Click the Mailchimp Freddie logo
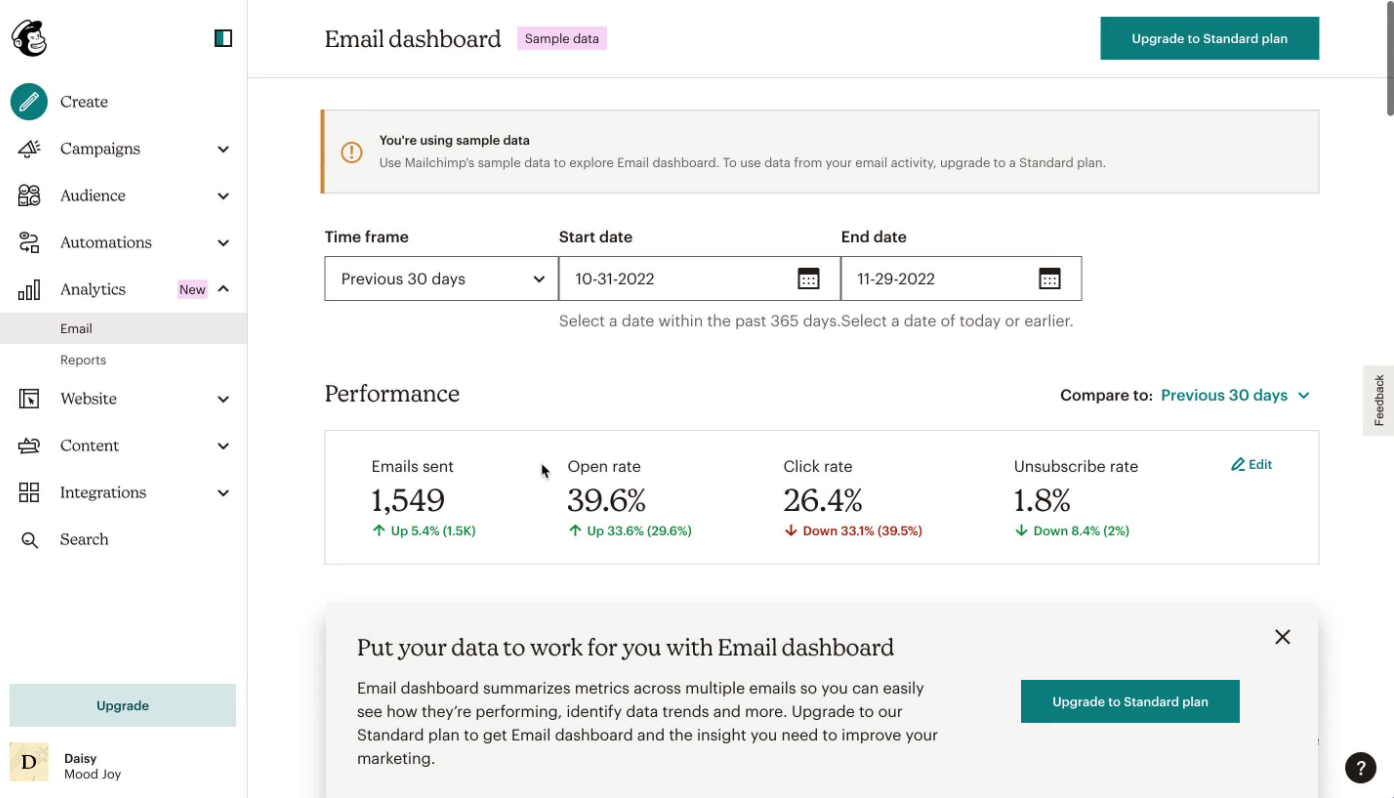 click(x=29, y=38)
